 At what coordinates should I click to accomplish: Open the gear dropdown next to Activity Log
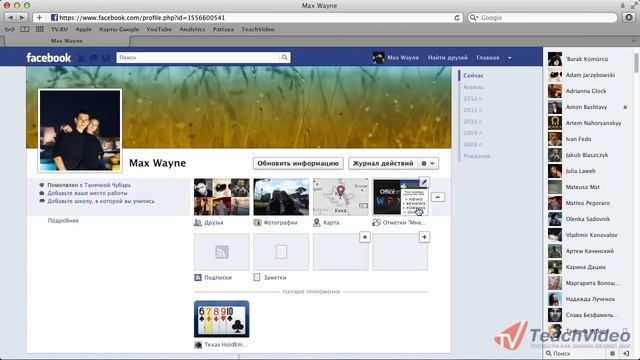tap(428, 163)
